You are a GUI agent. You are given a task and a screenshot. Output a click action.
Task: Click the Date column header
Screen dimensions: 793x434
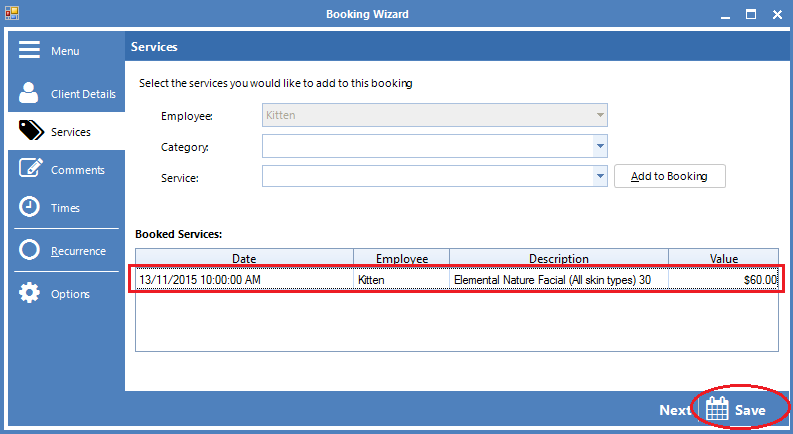point(243,258)
